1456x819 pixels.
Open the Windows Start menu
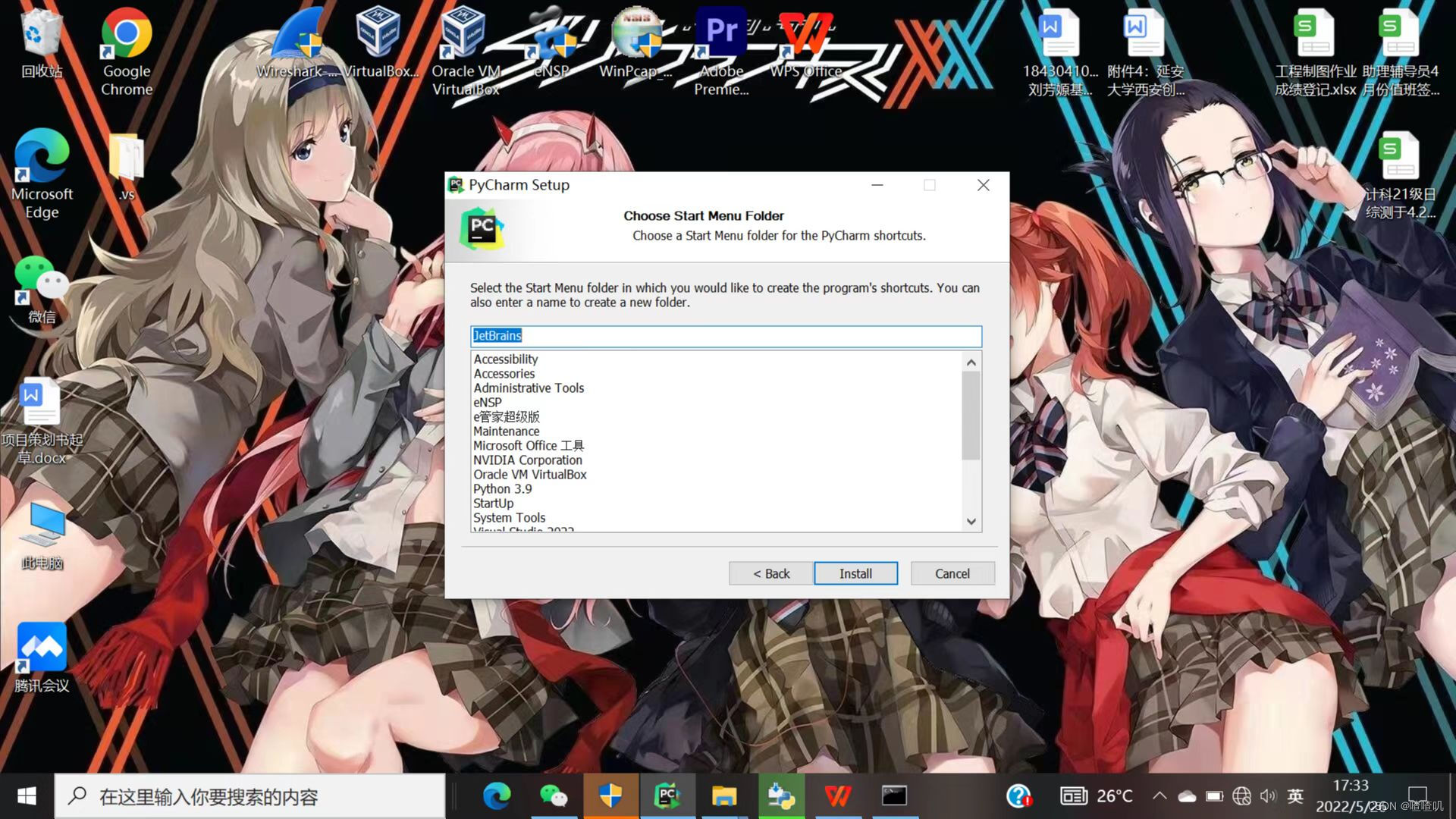[27, 795]
